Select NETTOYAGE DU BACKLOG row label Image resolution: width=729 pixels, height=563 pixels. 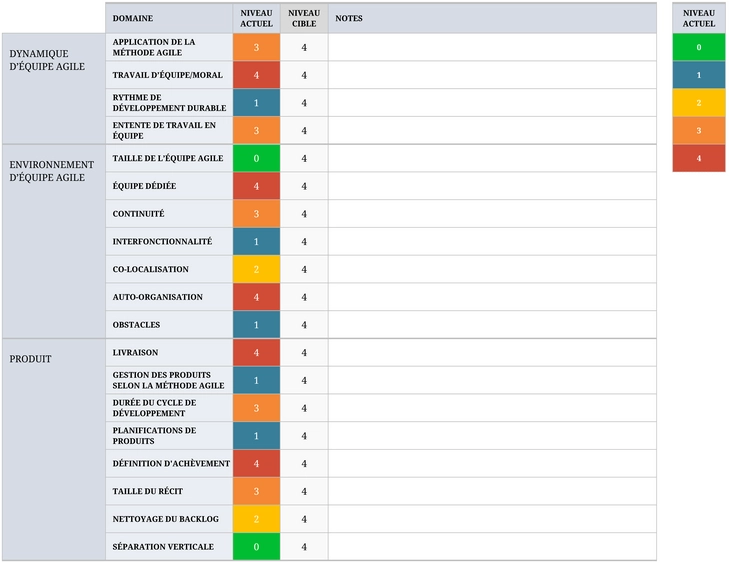pos(169,519)
